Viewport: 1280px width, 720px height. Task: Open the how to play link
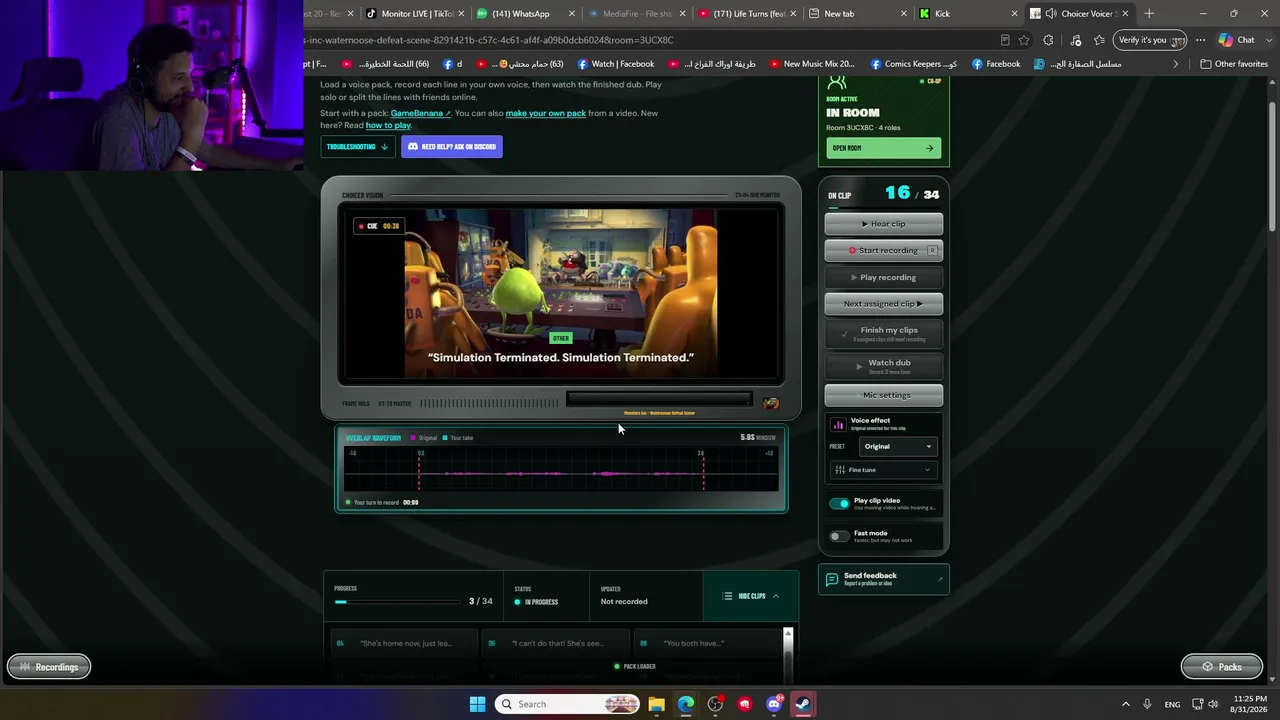(x=388, y=125)
